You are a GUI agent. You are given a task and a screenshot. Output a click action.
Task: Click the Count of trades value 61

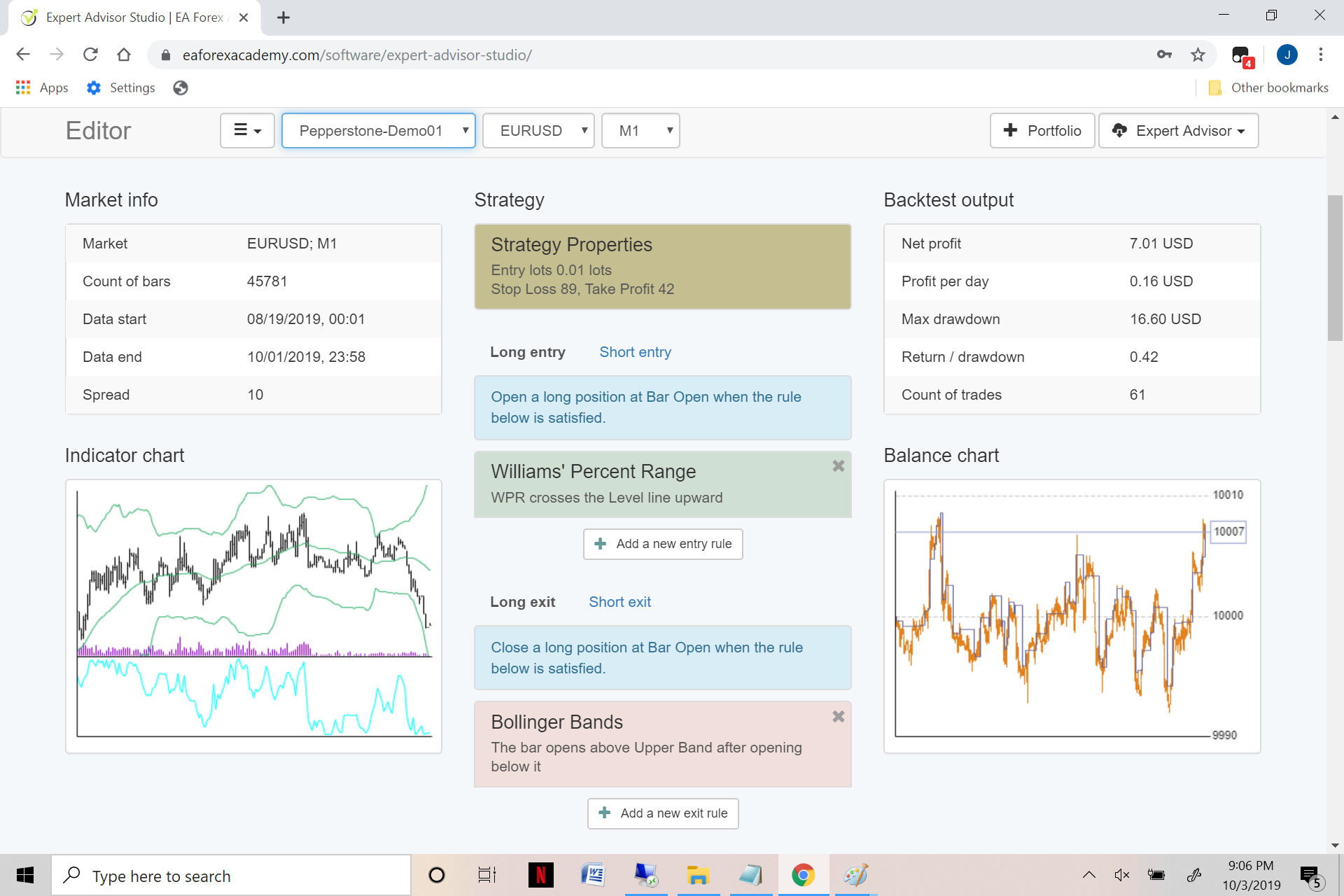pos(1137,395)
